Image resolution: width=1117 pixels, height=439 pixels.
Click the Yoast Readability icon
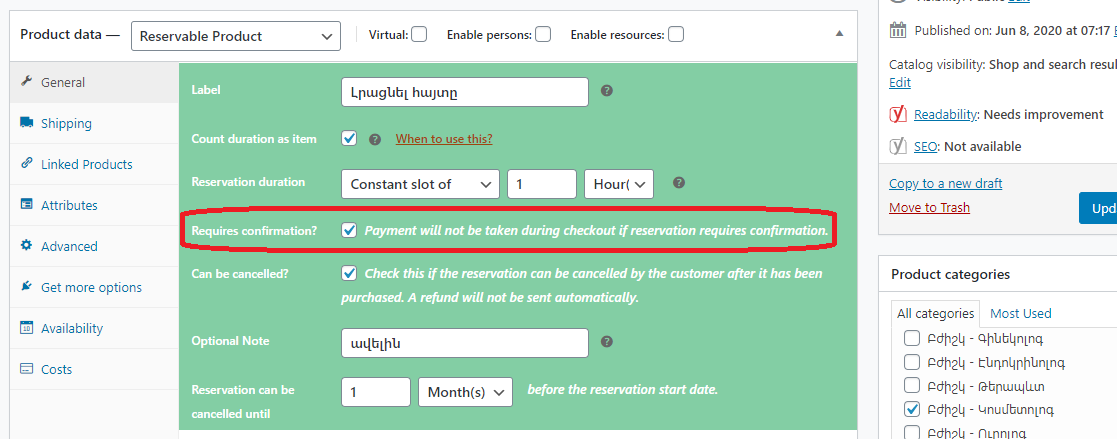click(898, 114)
